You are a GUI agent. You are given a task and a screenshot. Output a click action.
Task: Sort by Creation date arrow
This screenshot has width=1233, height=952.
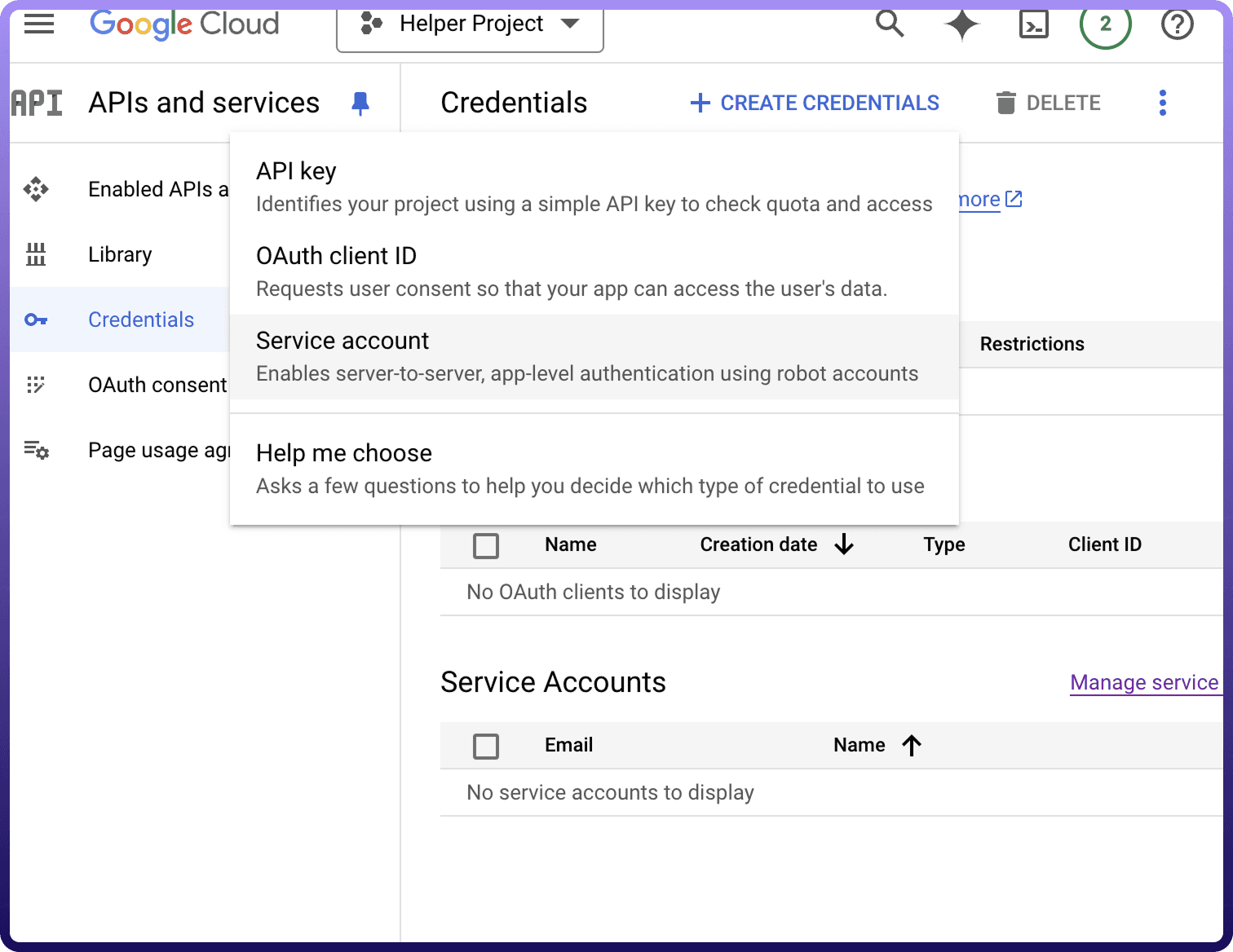pyautogui.click(x=844, y=544)
